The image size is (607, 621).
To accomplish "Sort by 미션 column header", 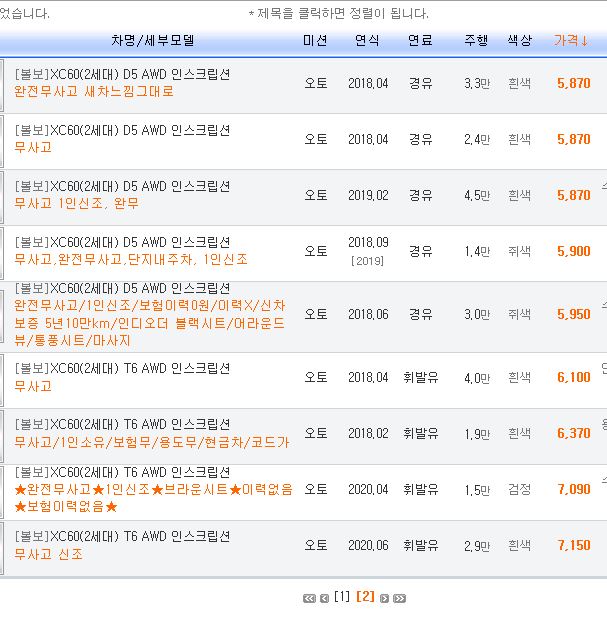I will (315, 40).
